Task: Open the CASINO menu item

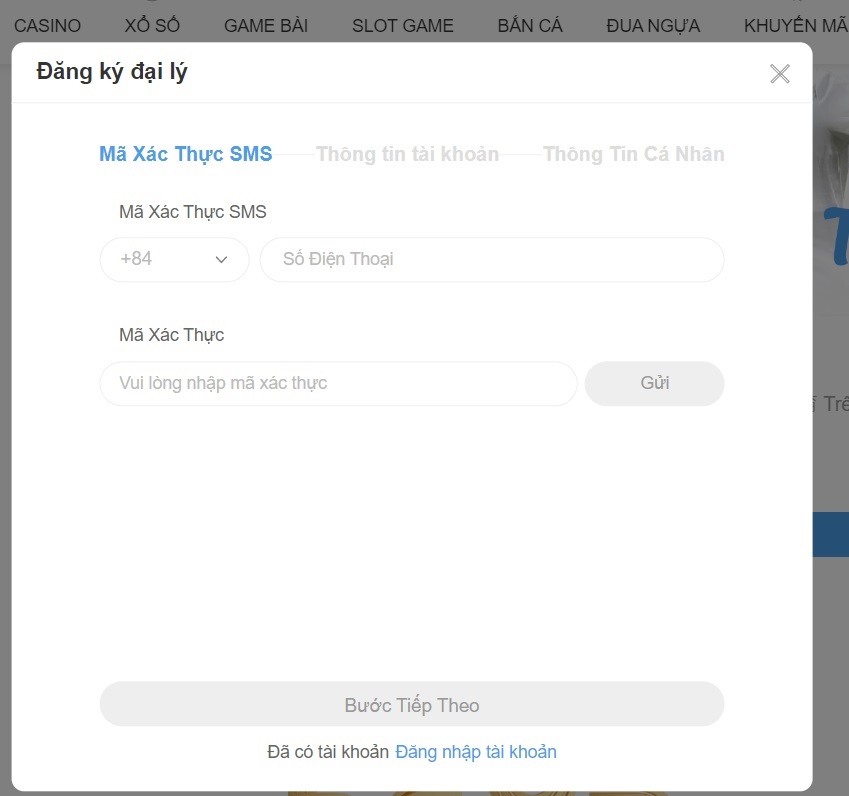Action: pos(47,25)
